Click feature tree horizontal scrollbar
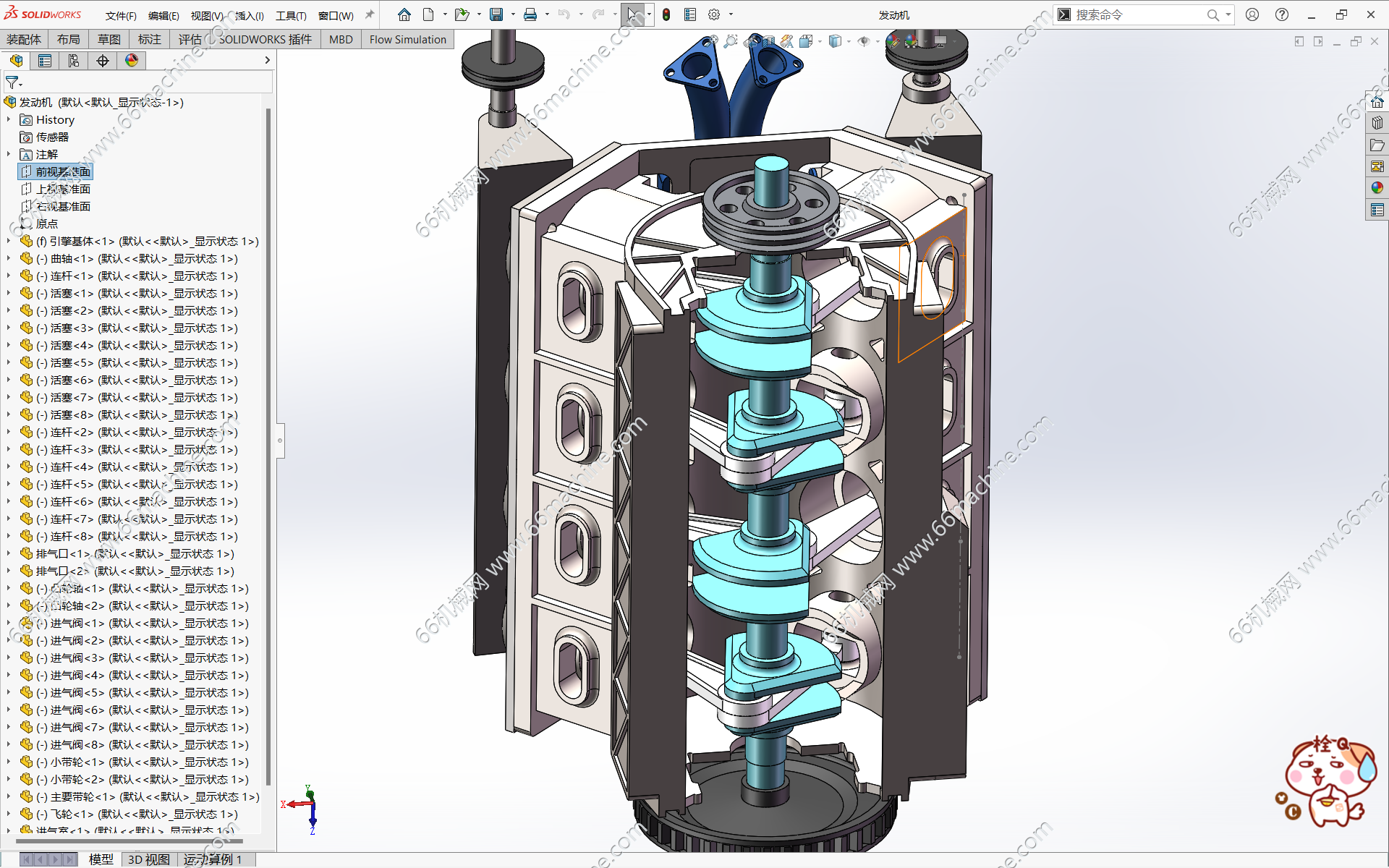 click(129, 841)
